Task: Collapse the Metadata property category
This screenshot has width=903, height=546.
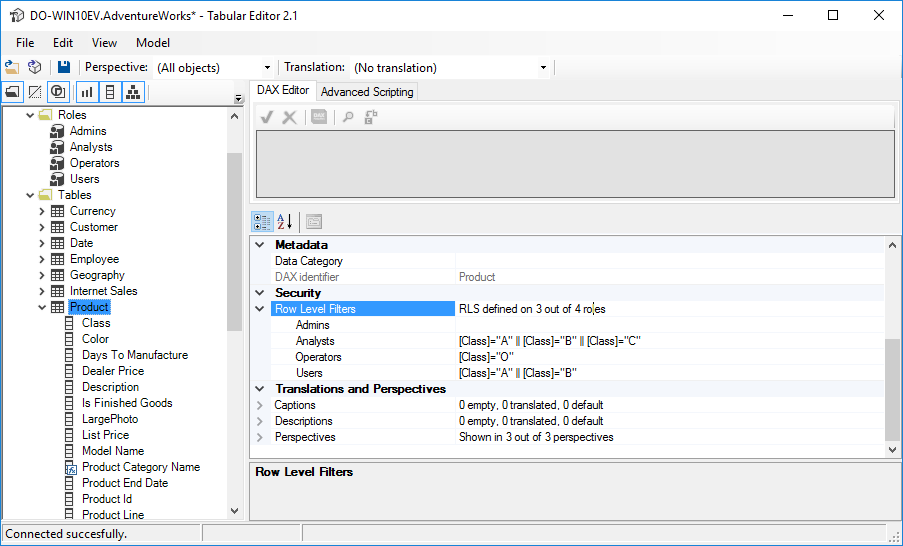Action: pyautogui.click(x=260, y=245)
